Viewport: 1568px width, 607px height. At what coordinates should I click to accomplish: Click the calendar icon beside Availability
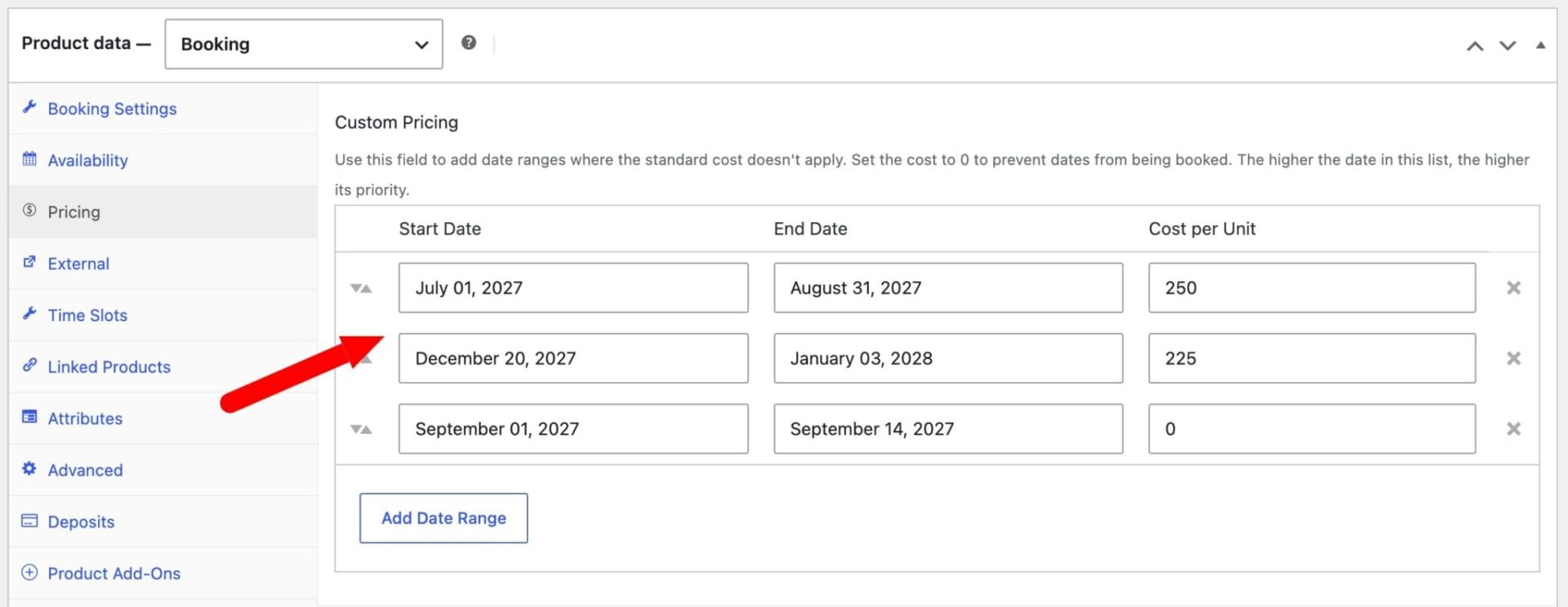29,158
